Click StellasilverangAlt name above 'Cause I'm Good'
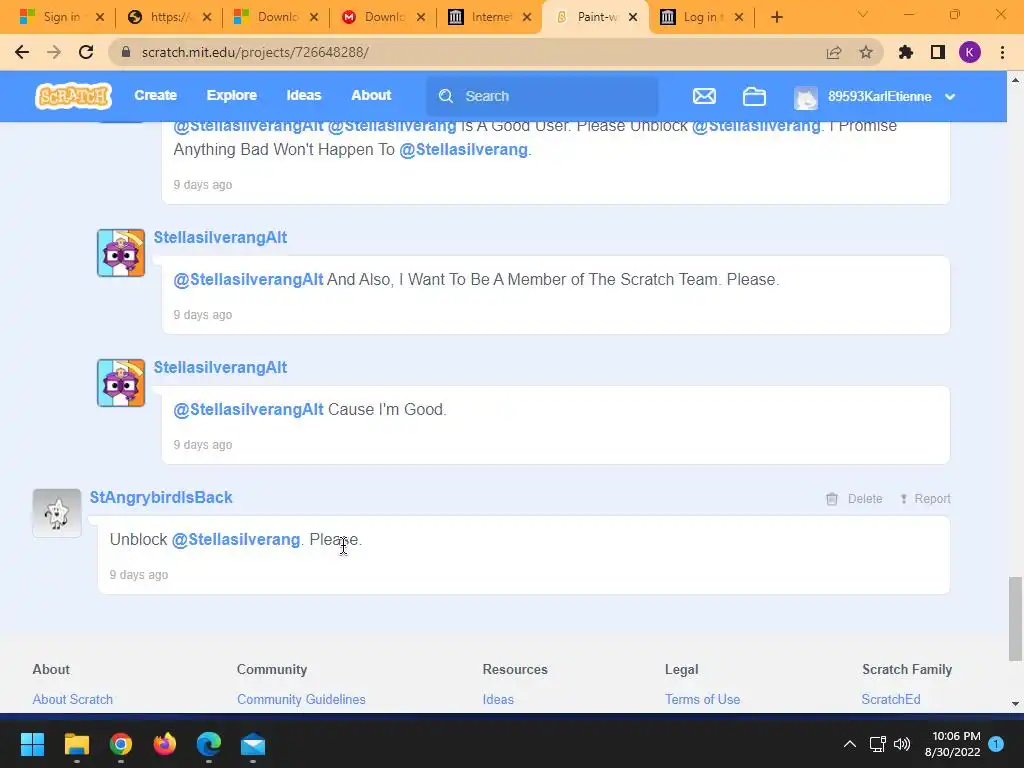 pyautogui.click(x=220, y=368)
